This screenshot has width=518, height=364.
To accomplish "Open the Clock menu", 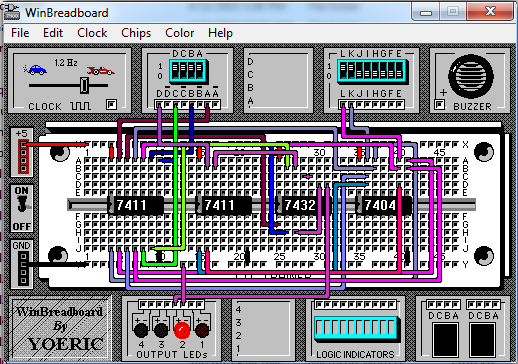I will (92, 33).
